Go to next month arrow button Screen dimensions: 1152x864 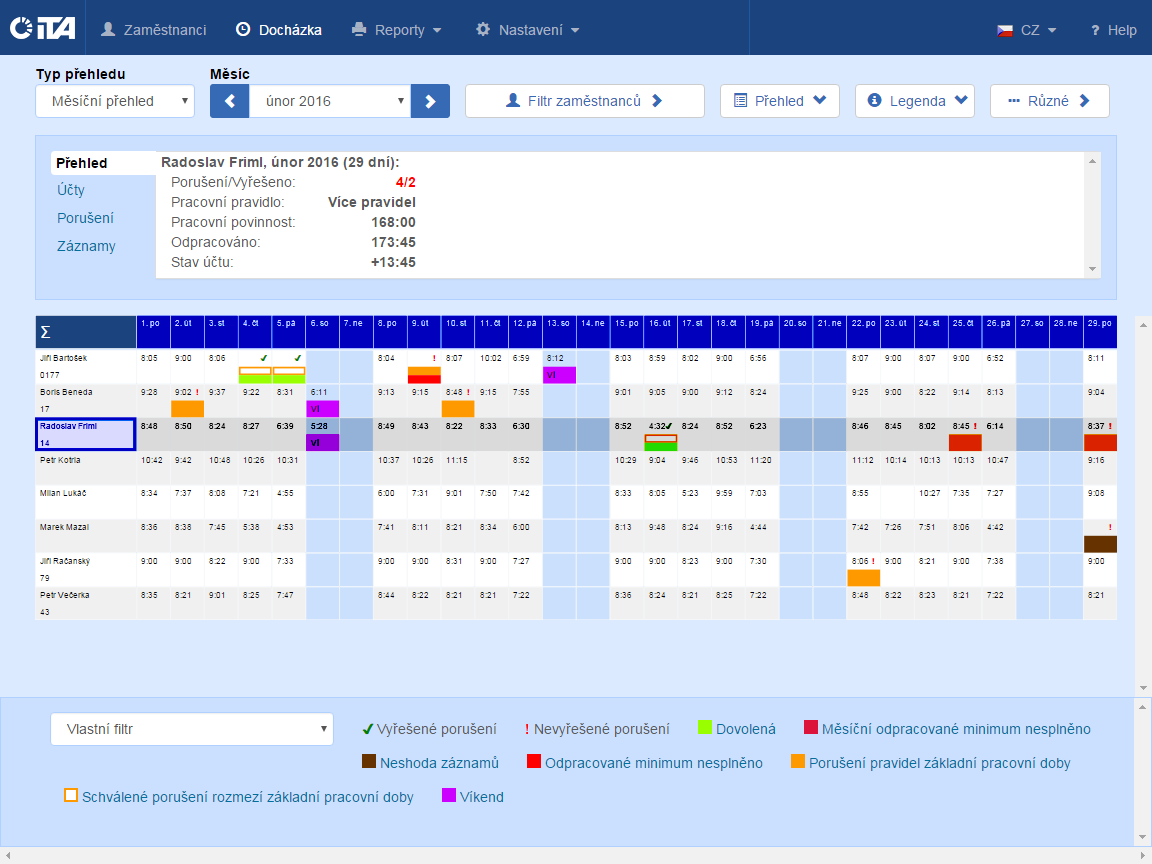[x=431, y=101]
